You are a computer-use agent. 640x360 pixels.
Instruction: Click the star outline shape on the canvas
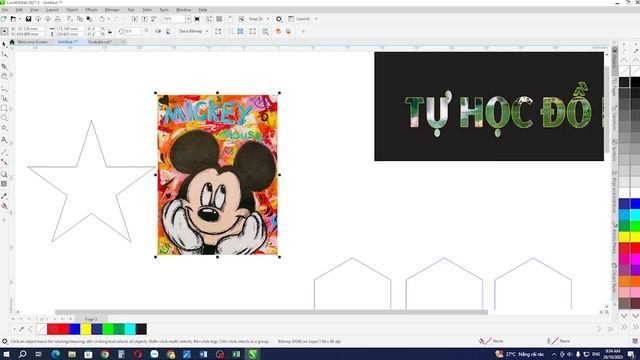[91, 182]
